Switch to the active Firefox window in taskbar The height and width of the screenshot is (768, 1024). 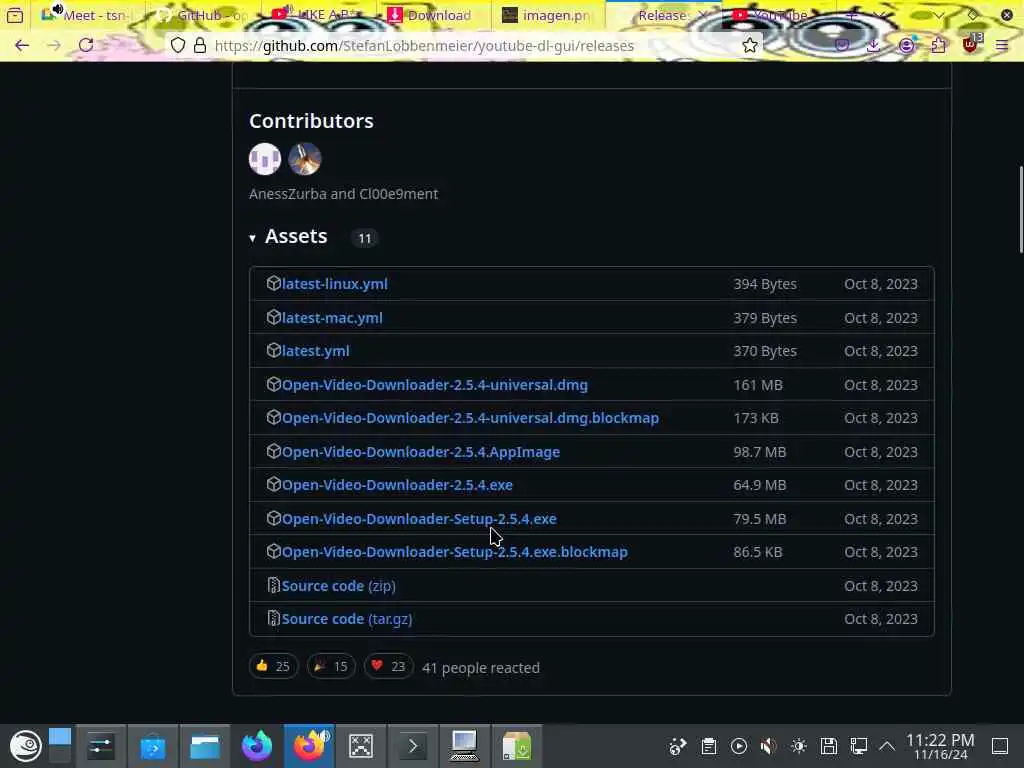click(x=309, y=746)
